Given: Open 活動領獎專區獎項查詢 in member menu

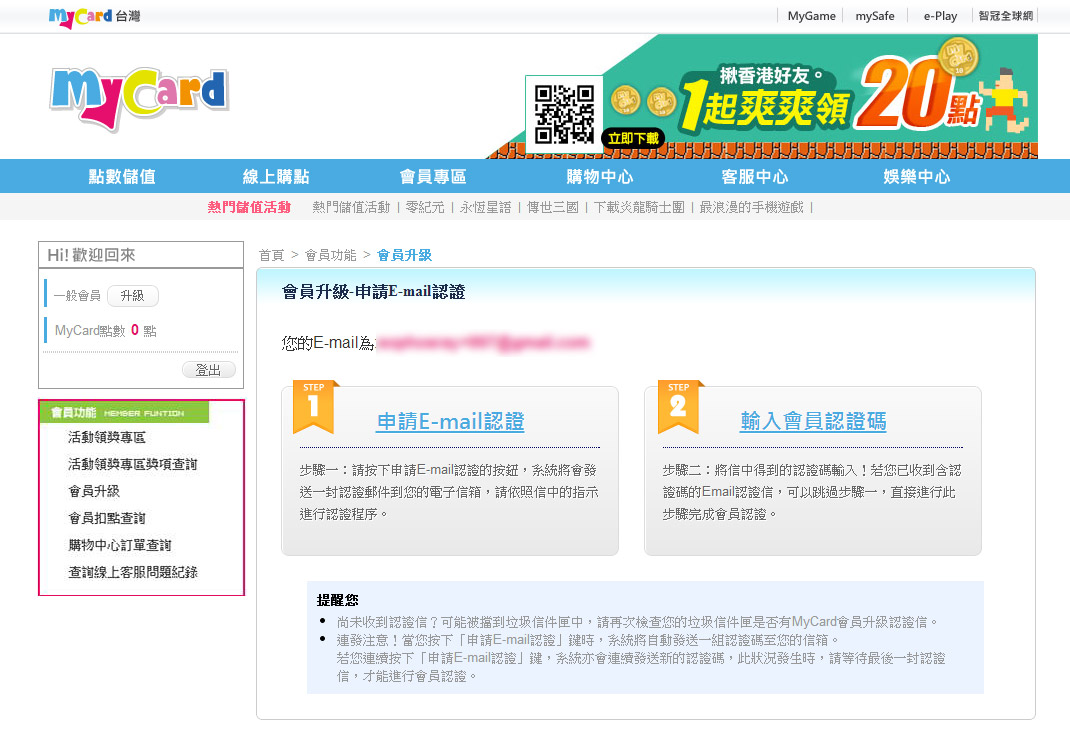Looking at the screenshot, I should (x=132, y=464).
